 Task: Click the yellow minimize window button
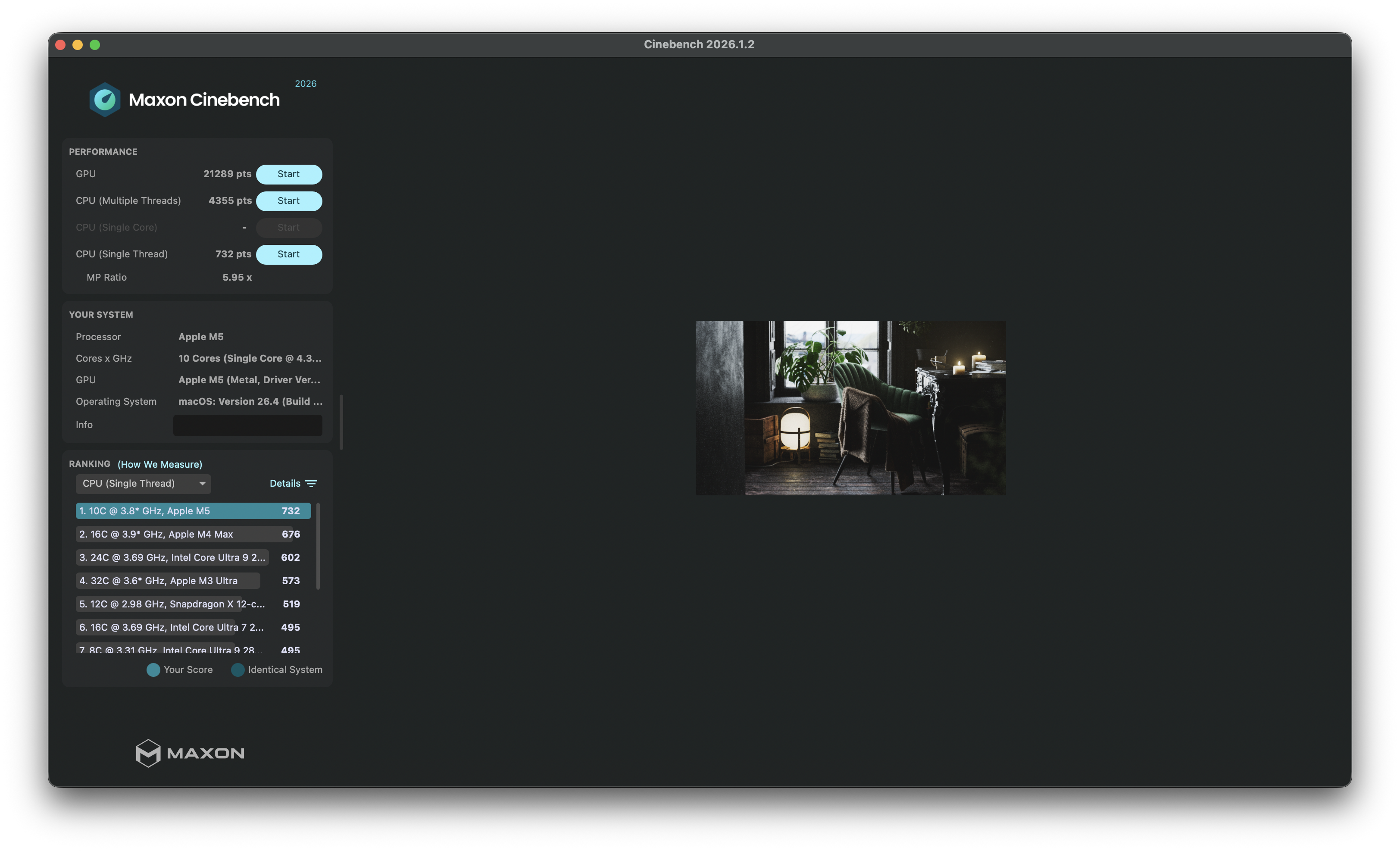(78, 45)
